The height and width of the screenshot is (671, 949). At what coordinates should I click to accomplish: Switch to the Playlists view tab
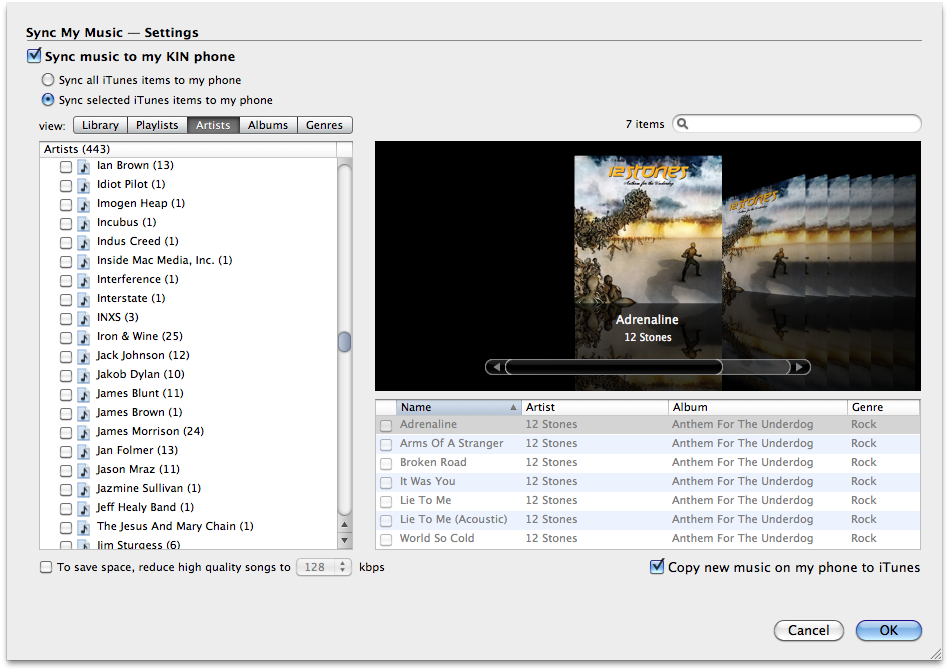[x=157, y=125]
